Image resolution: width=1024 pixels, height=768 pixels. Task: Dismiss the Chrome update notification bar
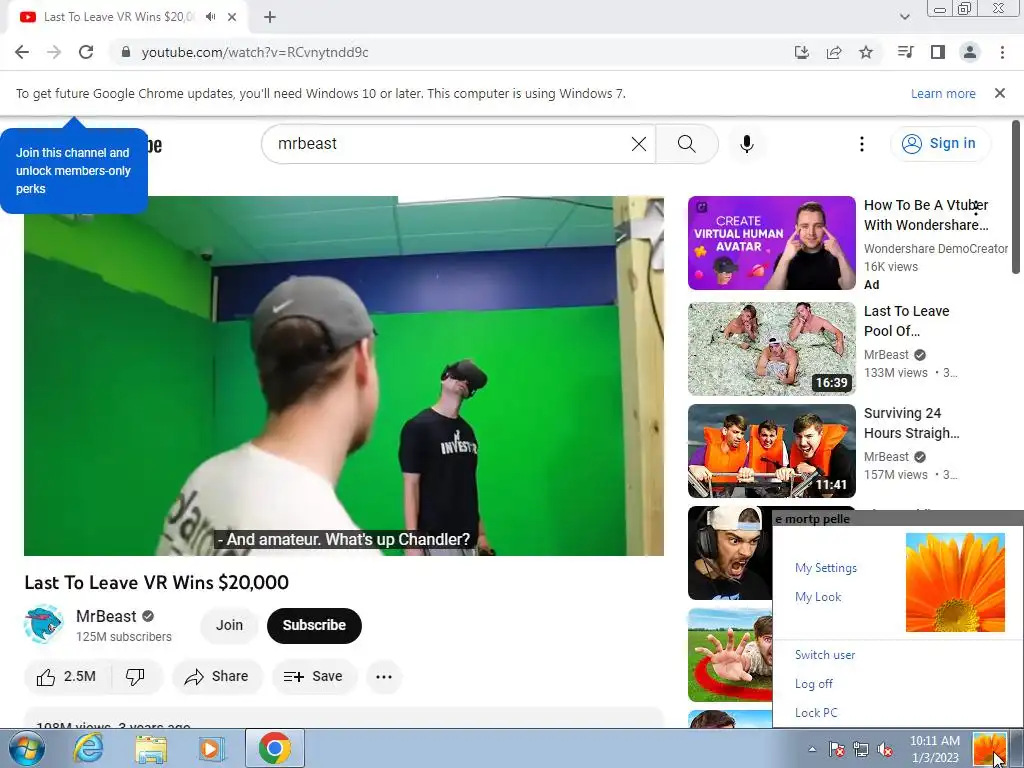pyautogui.click(x=1000, y=93)
